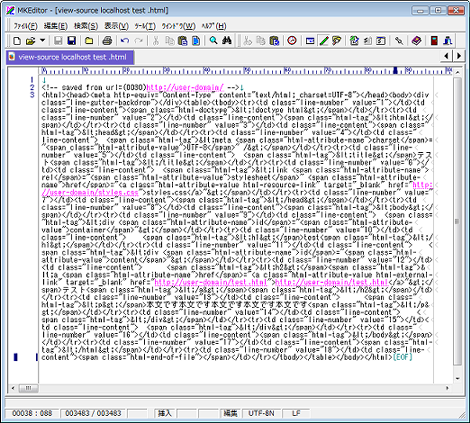Click the second user-domain/test.html link
Screen dimensions: 470x423
pyautogui.click(x=332, y=282)
